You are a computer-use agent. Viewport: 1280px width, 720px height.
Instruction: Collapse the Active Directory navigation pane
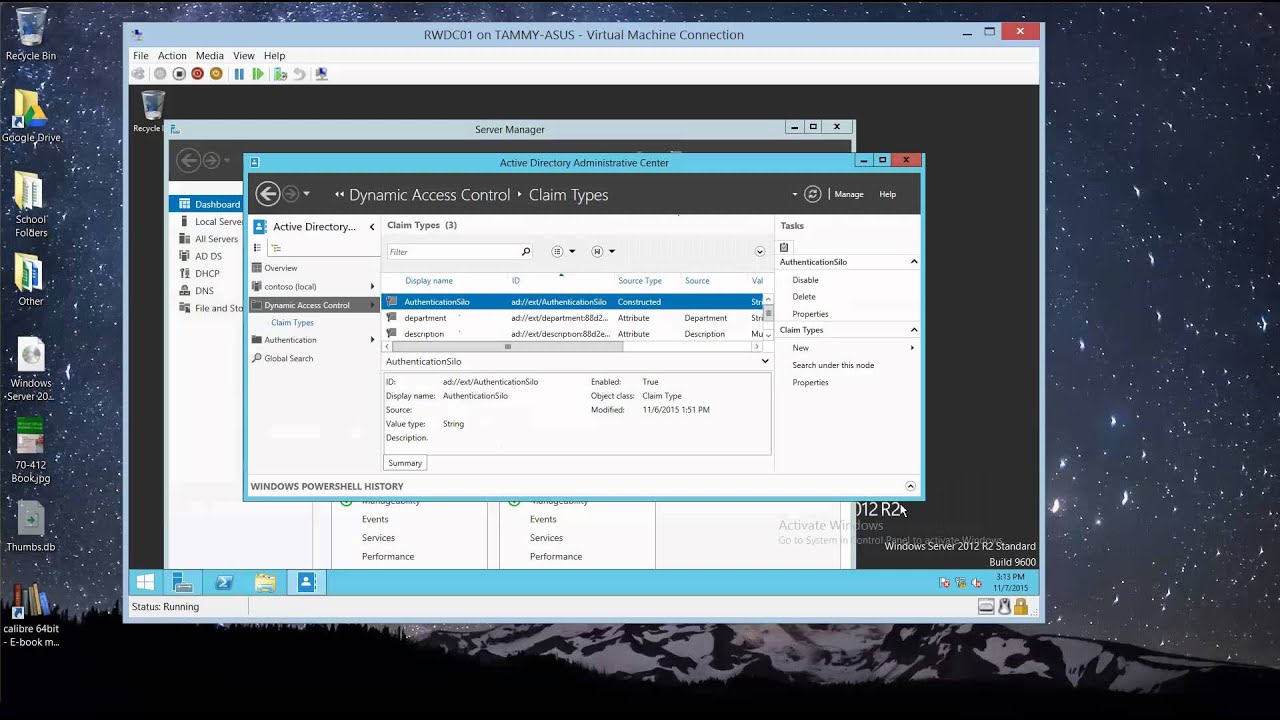click(x=372, y=227)
